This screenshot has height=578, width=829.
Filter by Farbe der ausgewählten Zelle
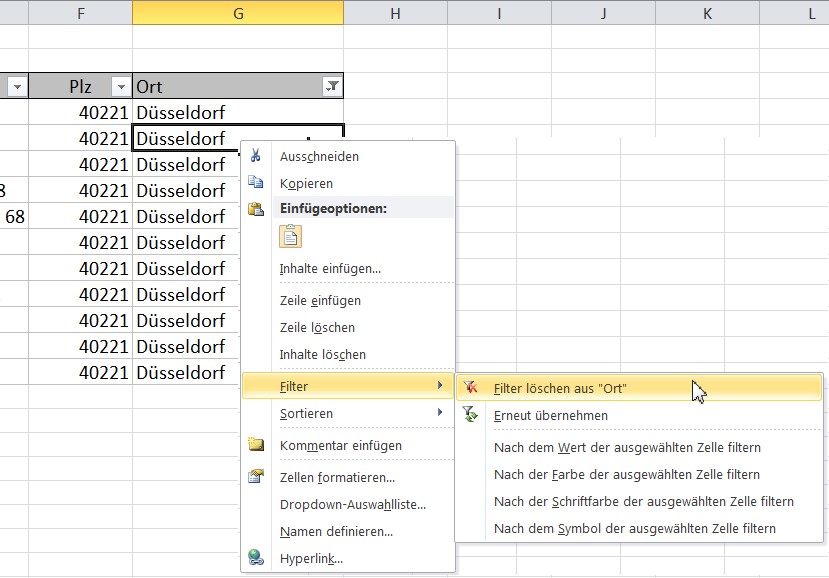(x=639, y=474)
